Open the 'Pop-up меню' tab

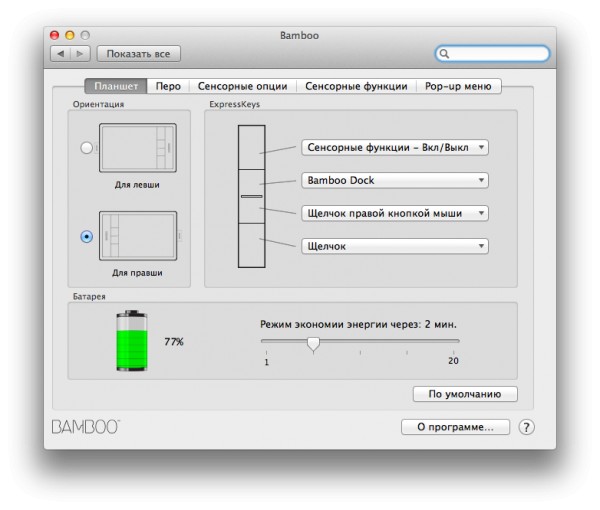pos(458,86)
